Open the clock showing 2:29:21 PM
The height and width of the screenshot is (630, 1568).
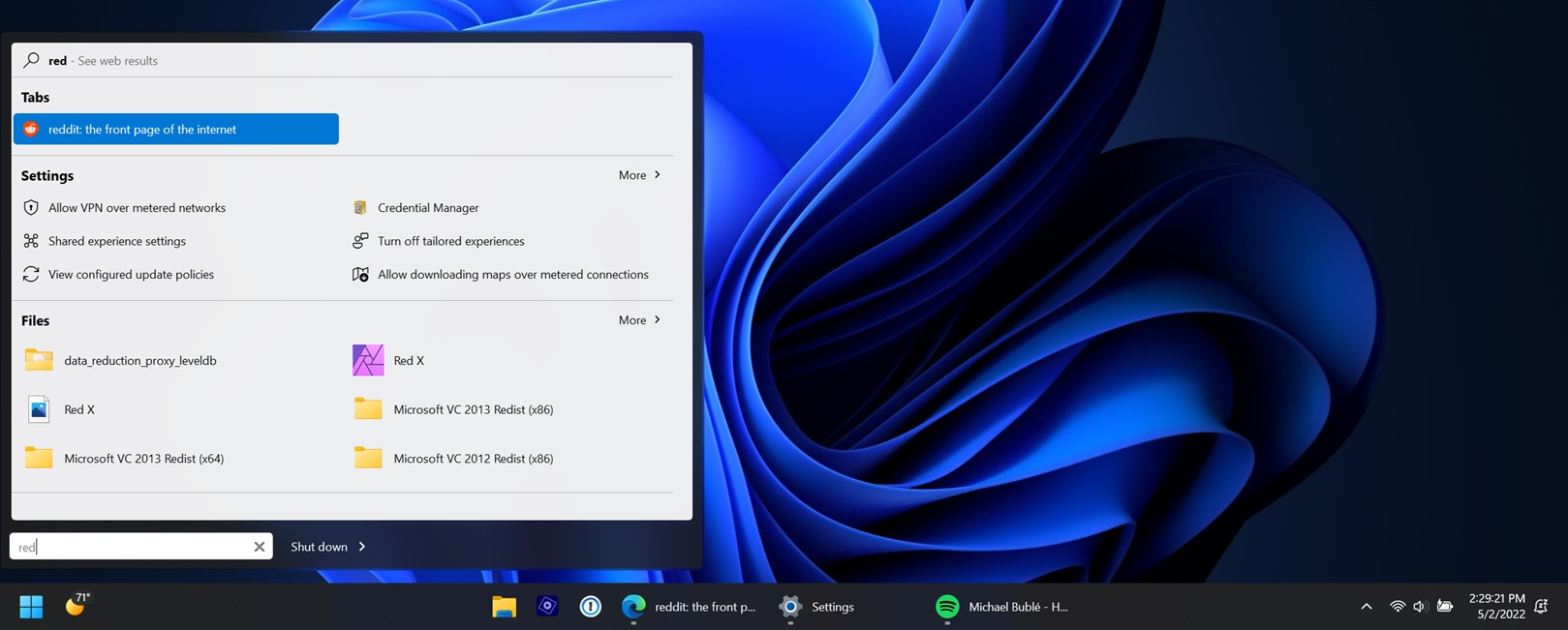tap(1497, 606)
